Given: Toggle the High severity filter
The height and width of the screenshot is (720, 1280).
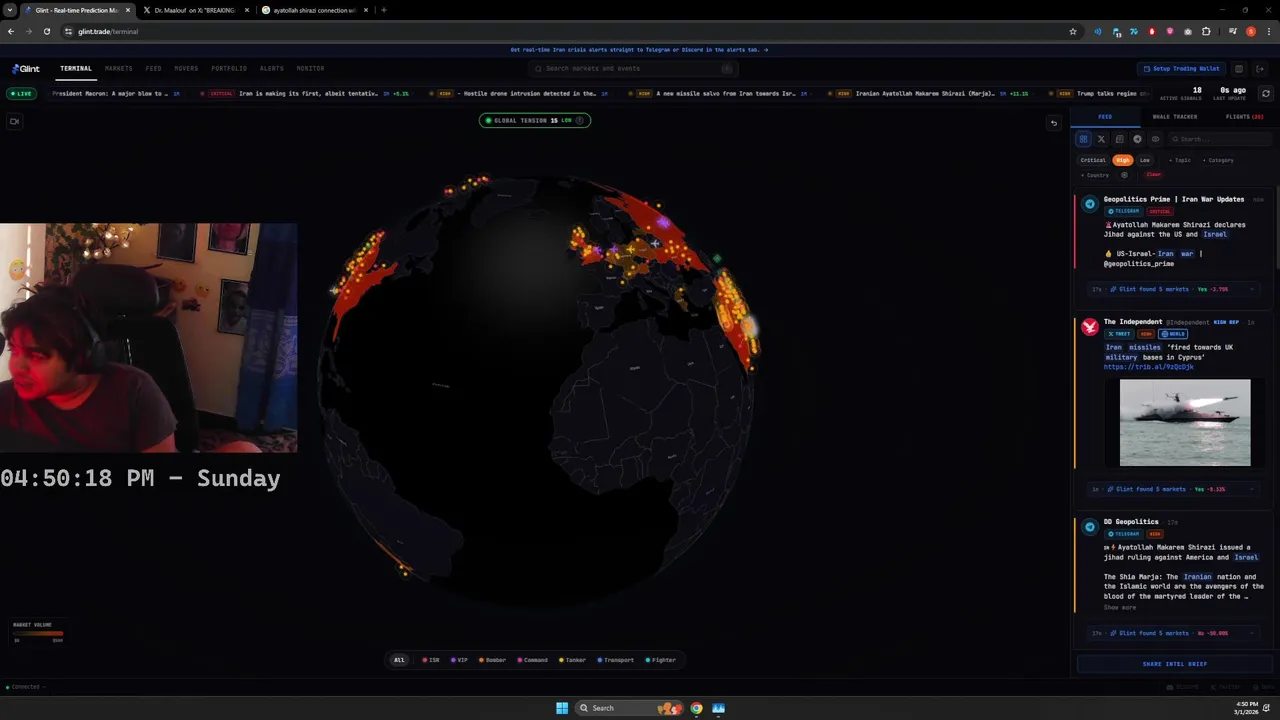Looking at the screenshot, I should tap(1123, 160).
